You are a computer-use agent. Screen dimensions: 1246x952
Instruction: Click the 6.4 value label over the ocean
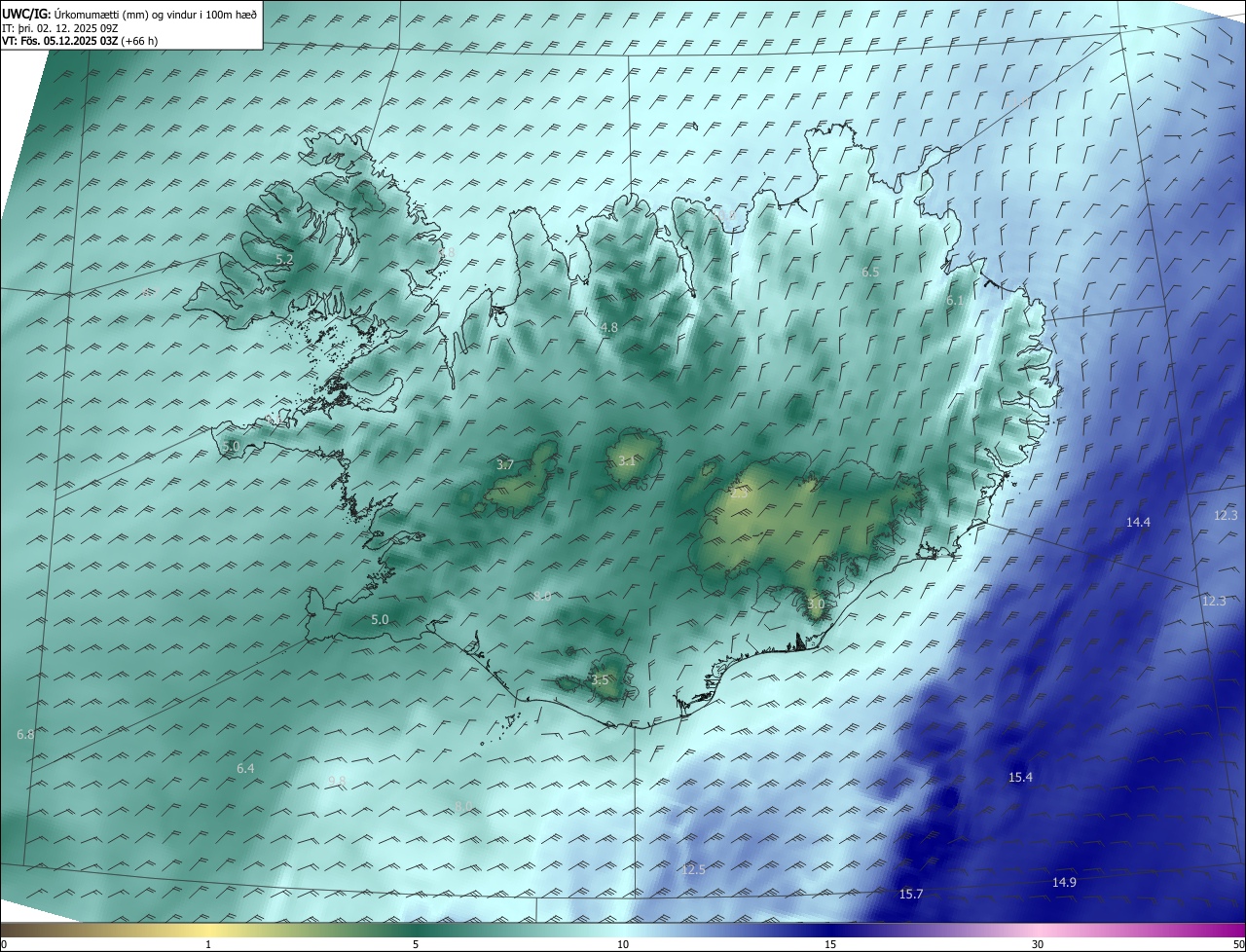245,769
